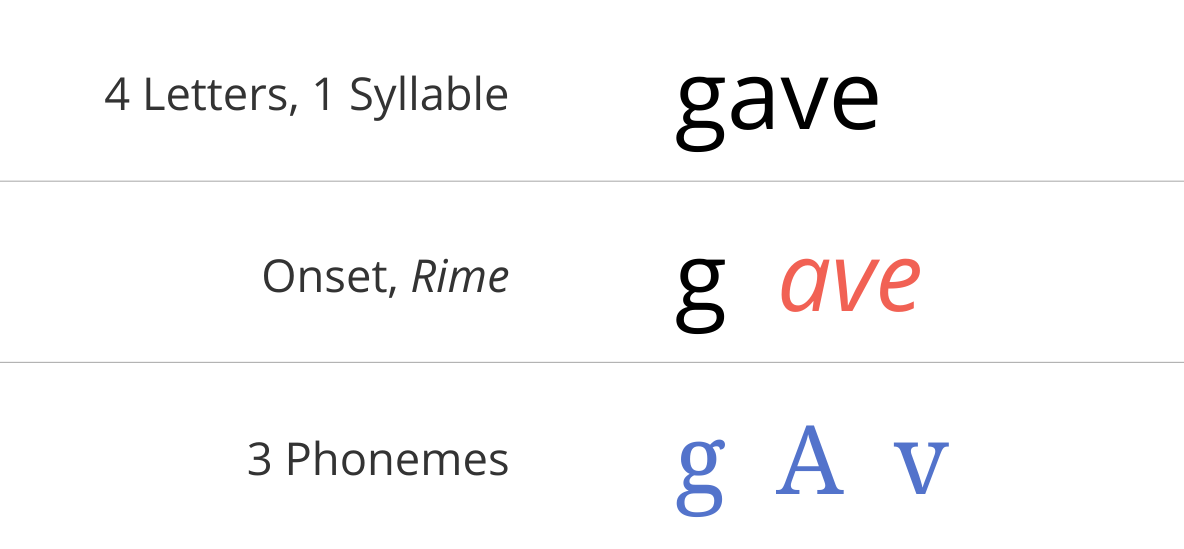Select the blue phoneme "g"
The width and height of the screenshot is (1184, 549).
point(700,476)
